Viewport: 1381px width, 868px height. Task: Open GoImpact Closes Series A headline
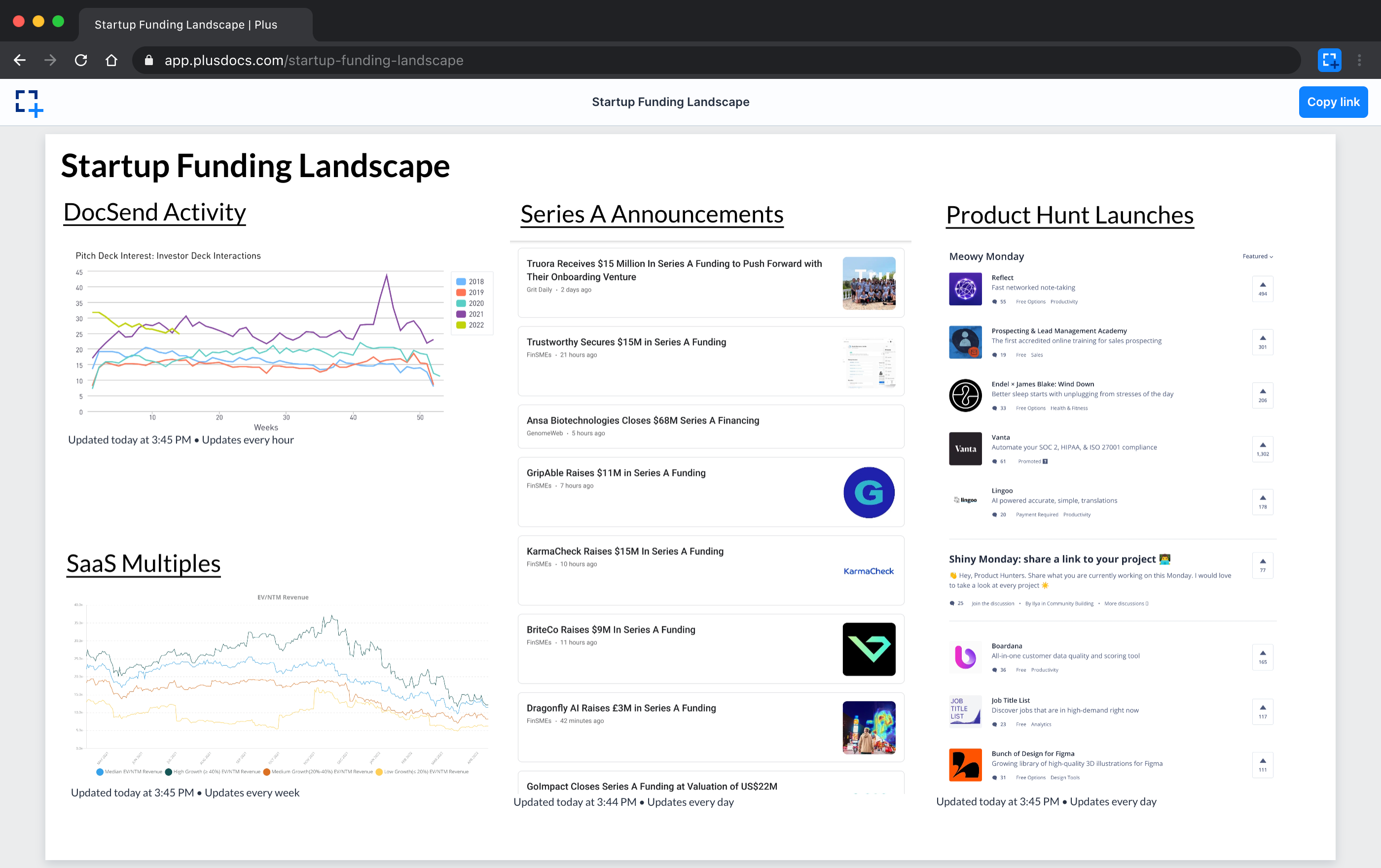point(652,787)
